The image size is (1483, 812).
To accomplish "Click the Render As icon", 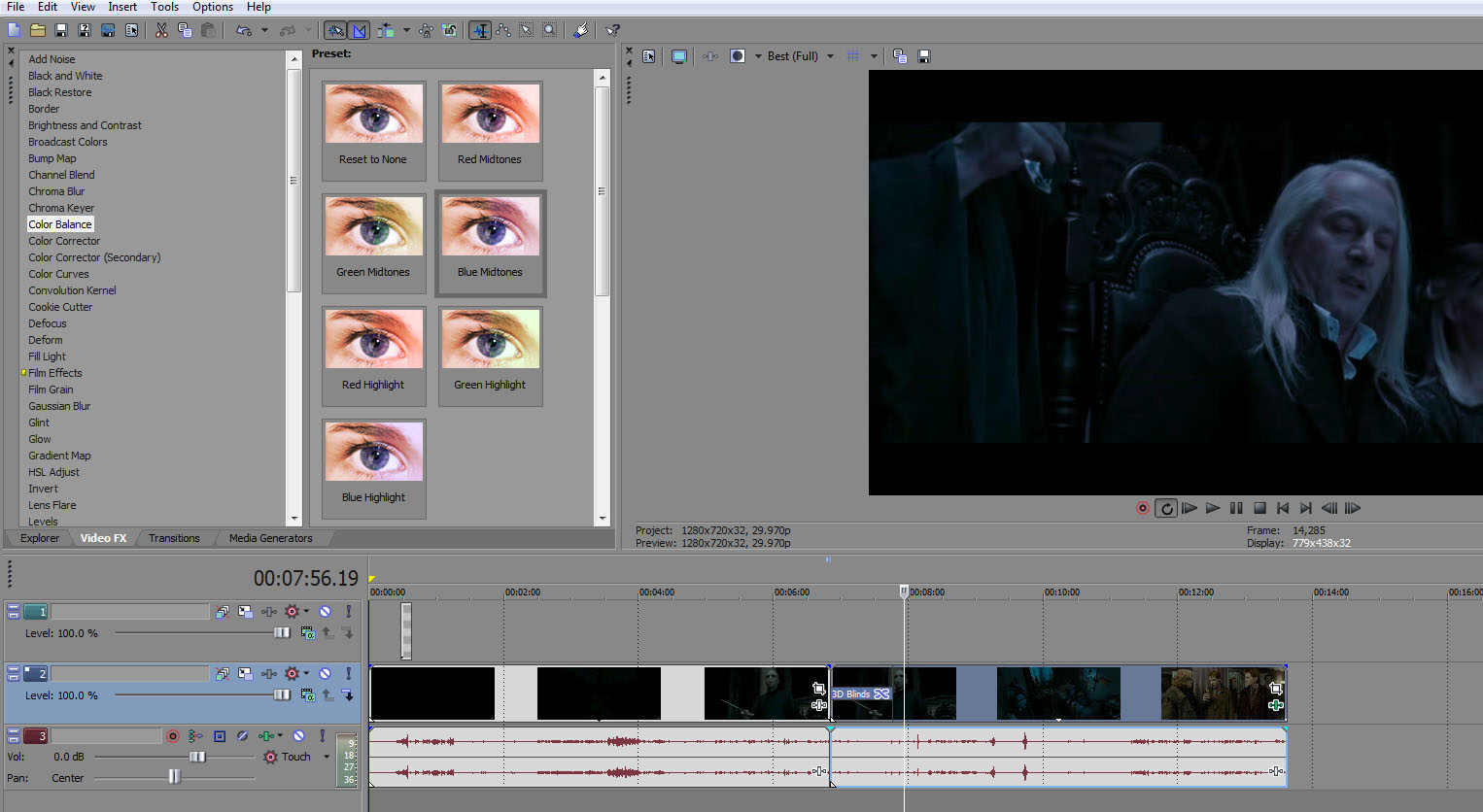I will (108, 30).
